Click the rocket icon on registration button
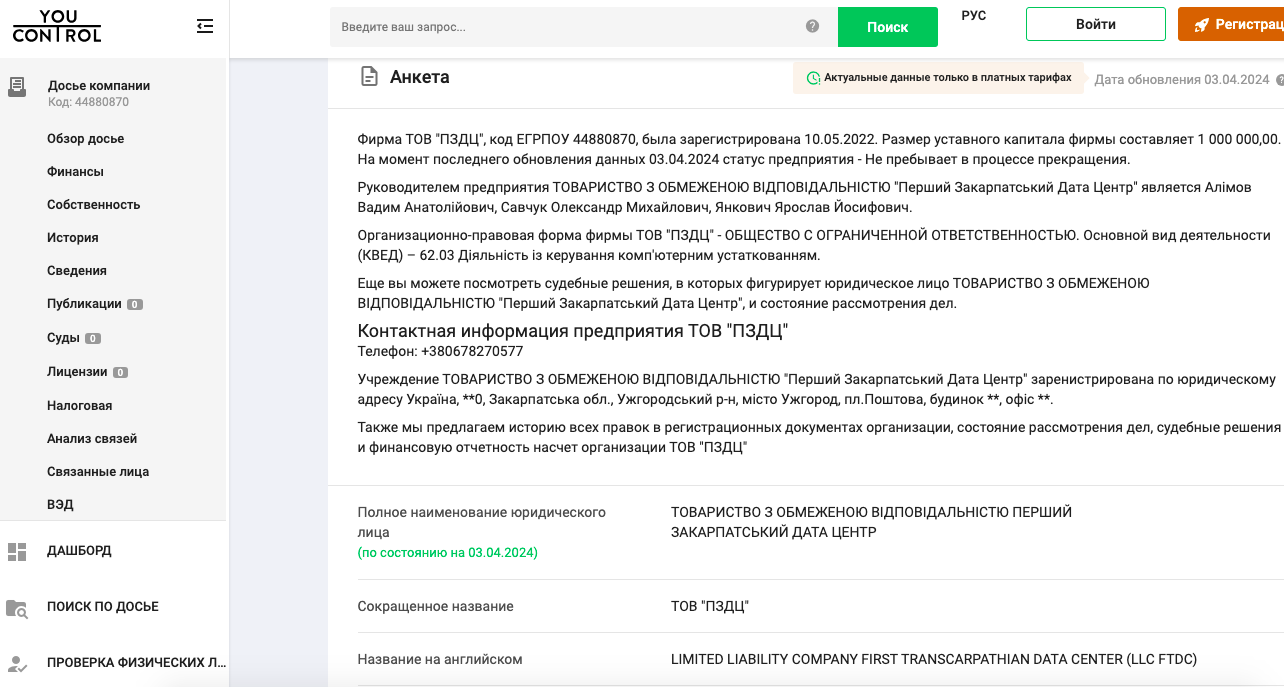 1201,25
